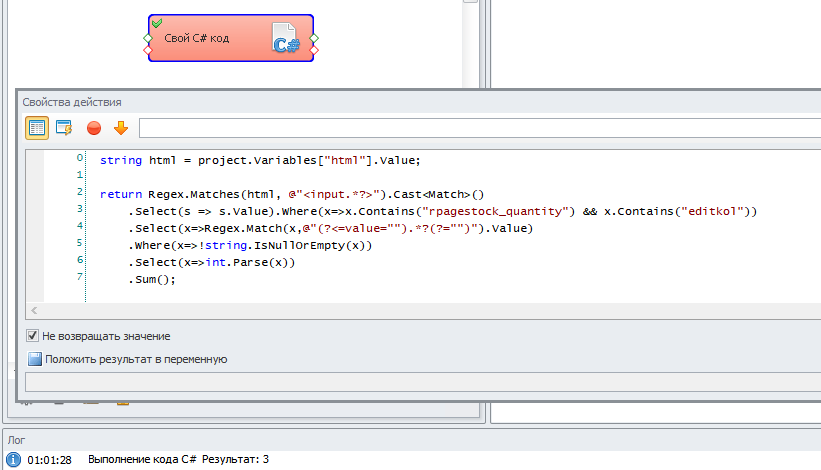Select the Свой C# код action block label
This screenshot has width=821, height=470.
(x=197, y=38)
